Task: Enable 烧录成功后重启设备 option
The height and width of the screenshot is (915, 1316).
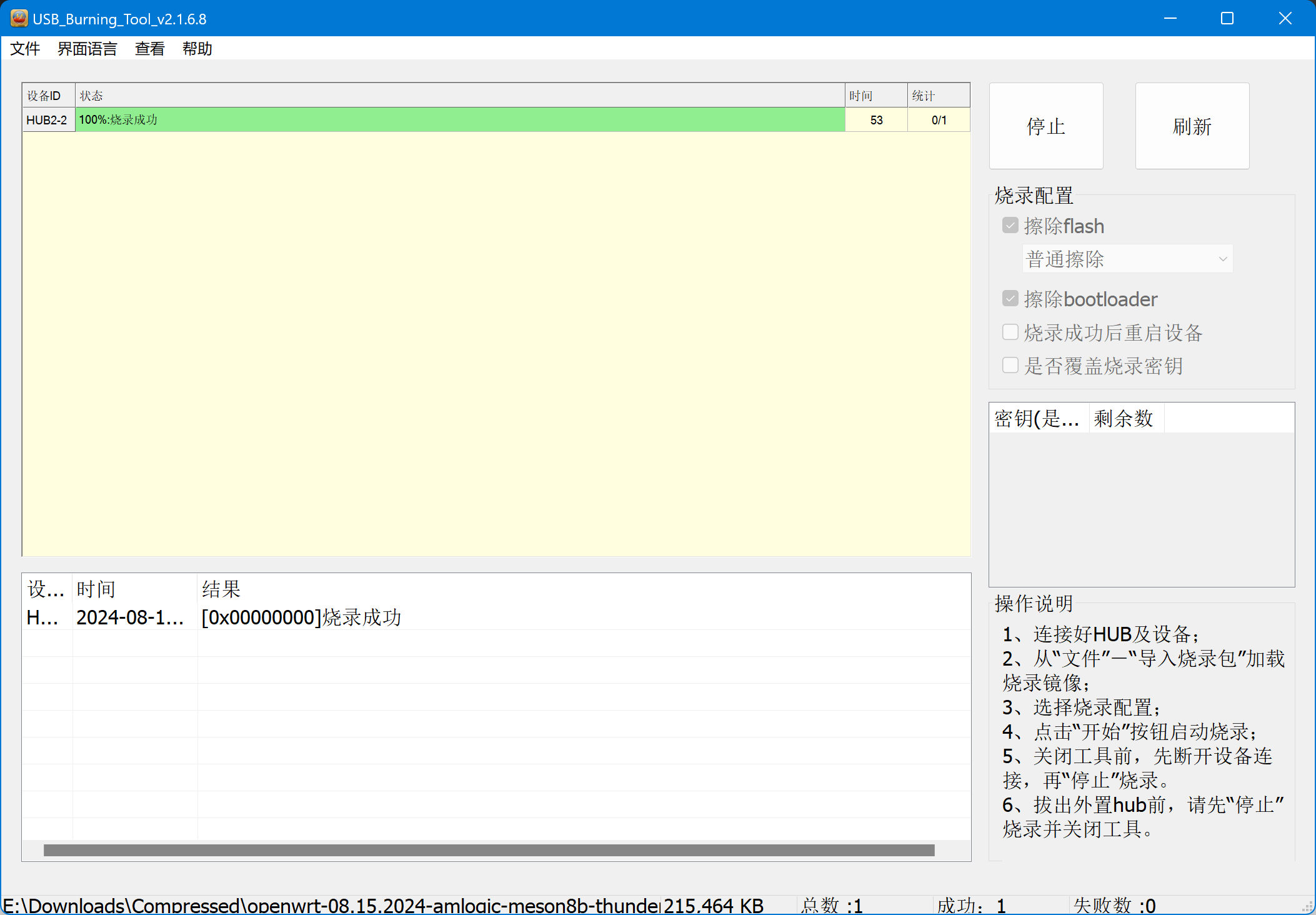Action: [x=1010, y=332]
